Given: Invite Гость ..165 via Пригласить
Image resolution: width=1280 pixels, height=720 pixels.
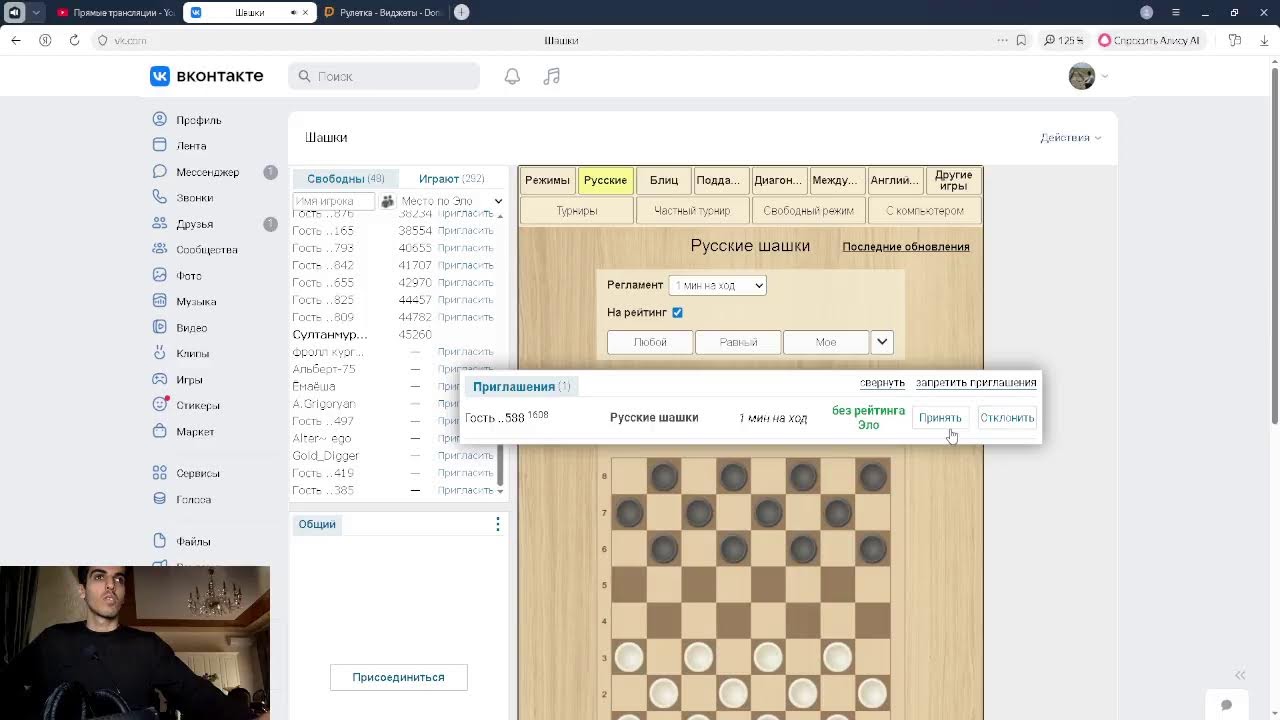Looking at the screenshot, I should [x=466, y=230].
